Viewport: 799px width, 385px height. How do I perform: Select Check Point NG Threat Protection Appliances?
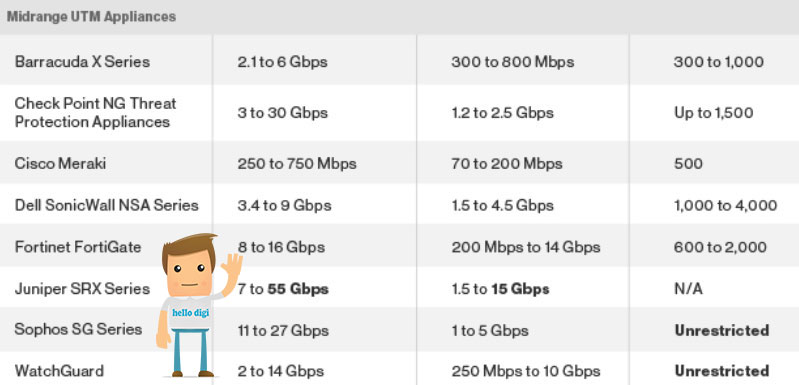click(95, 113)
